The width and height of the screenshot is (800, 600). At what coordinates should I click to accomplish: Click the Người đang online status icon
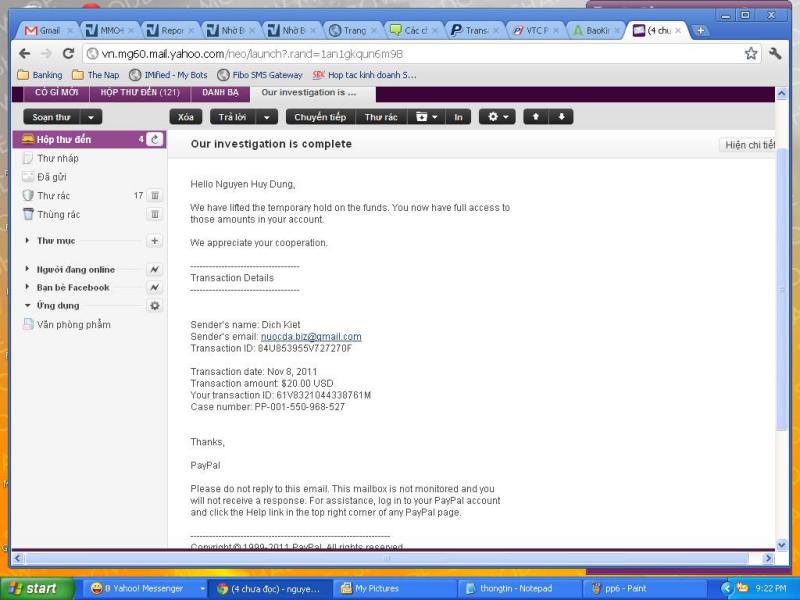[155, 269]
